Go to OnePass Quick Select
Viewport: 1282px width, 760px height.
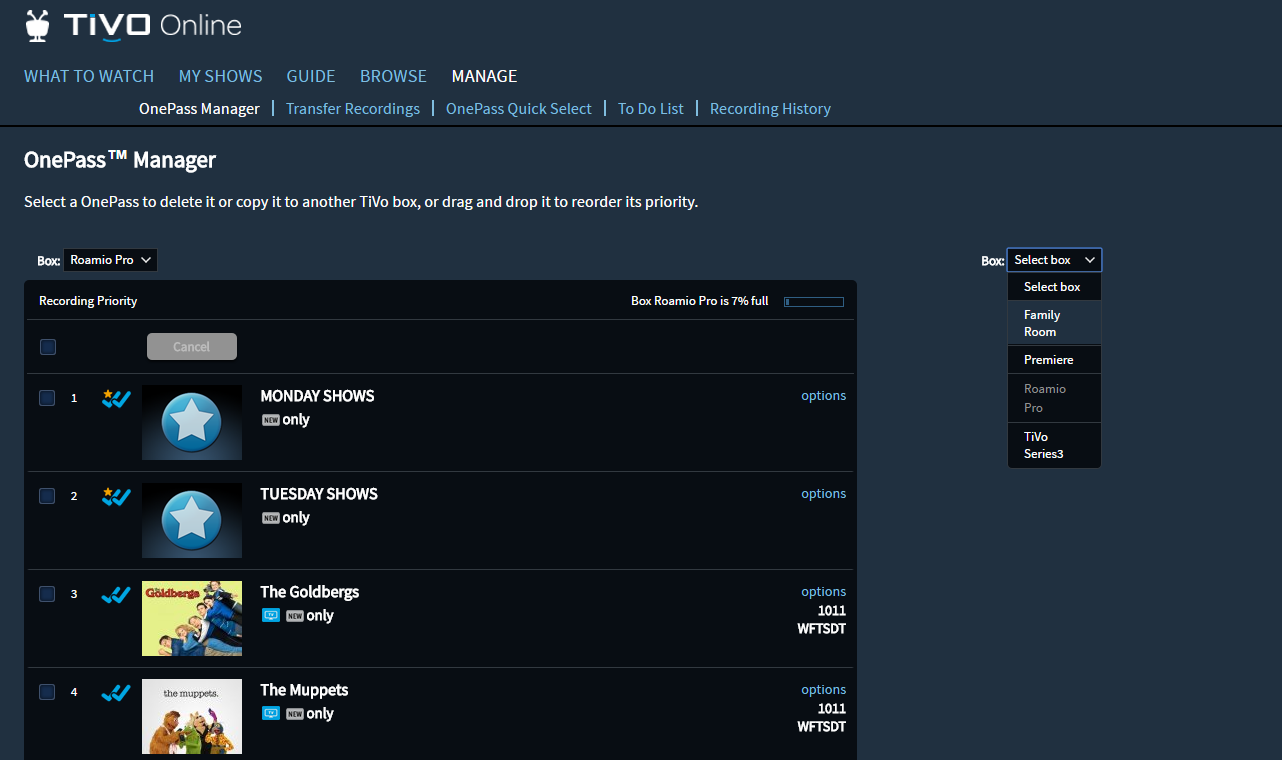click(519, 109)
